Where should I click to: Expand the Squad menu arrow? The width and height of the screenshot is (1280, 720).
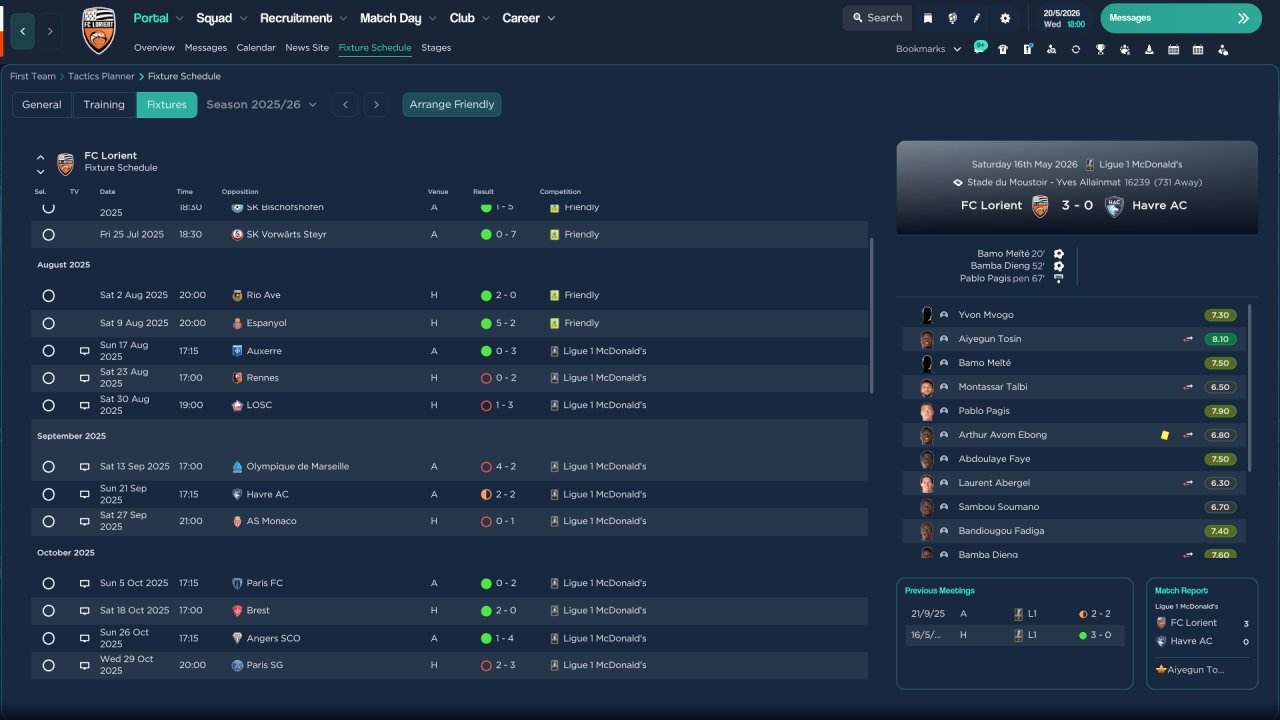242,18
